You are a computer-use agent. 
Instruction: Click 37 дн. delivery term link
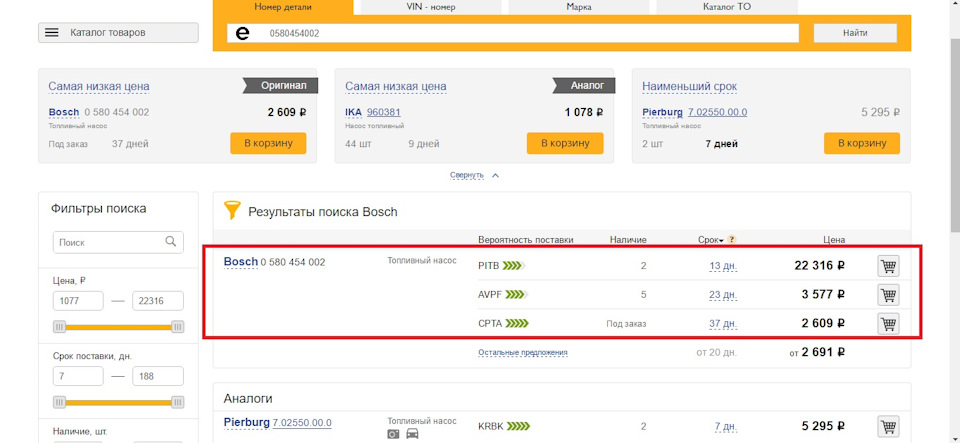723,323
